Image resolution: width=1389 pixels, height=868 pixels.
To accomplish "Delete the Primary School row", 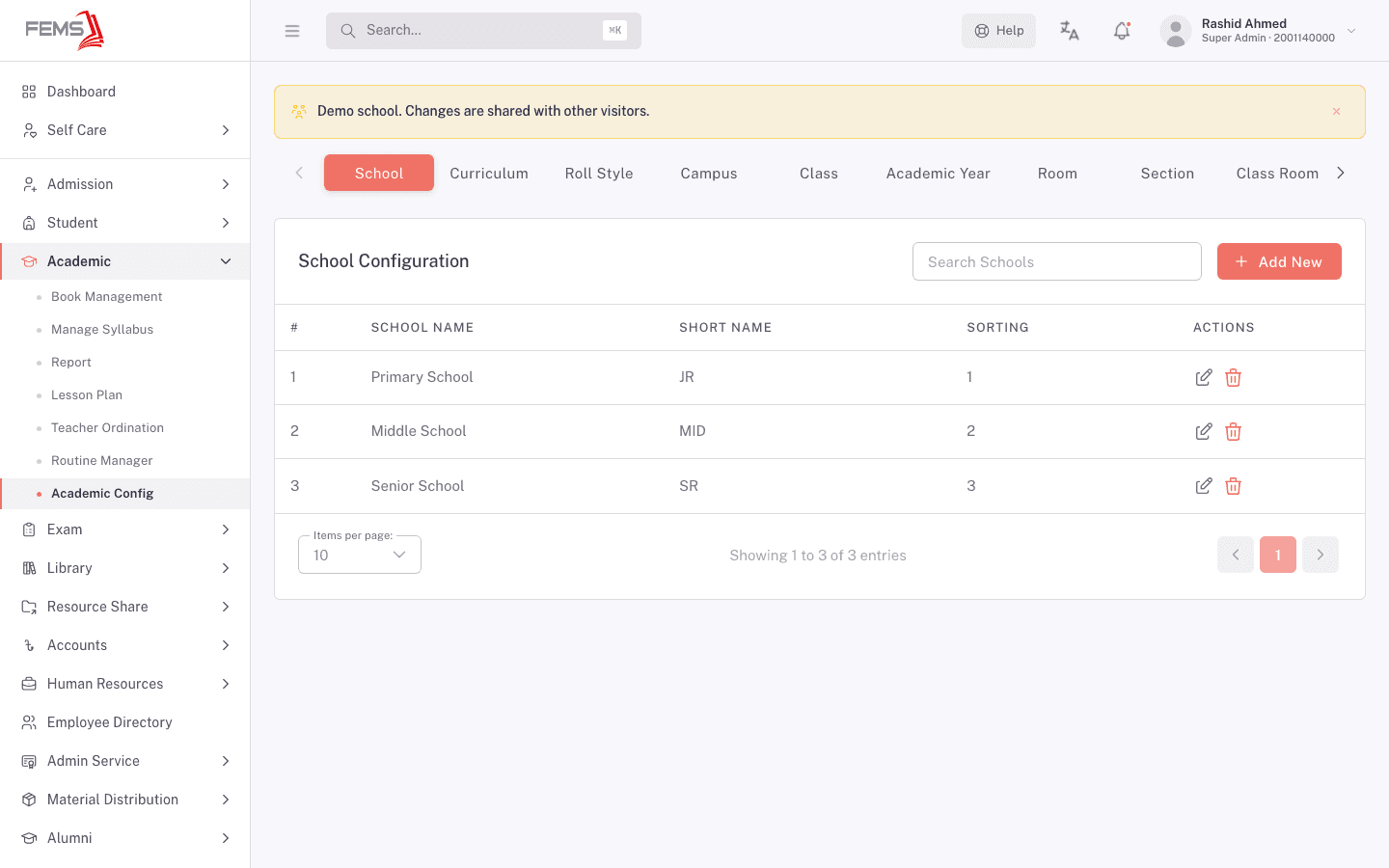I will pyautogui.click(x=1233, y=378).
